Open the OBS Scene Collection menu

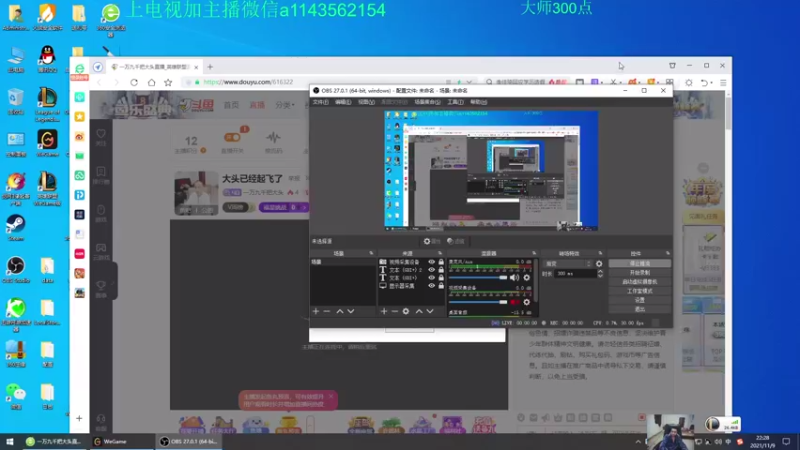[427, 102]
